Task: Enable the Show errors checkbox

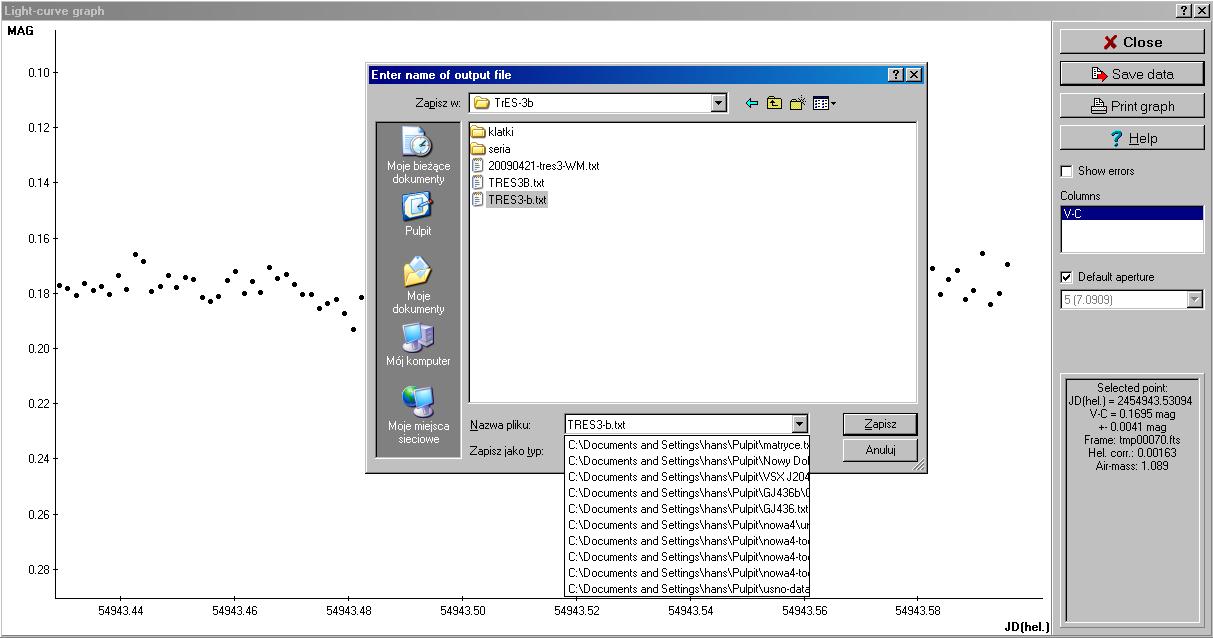Action: 1067,171
